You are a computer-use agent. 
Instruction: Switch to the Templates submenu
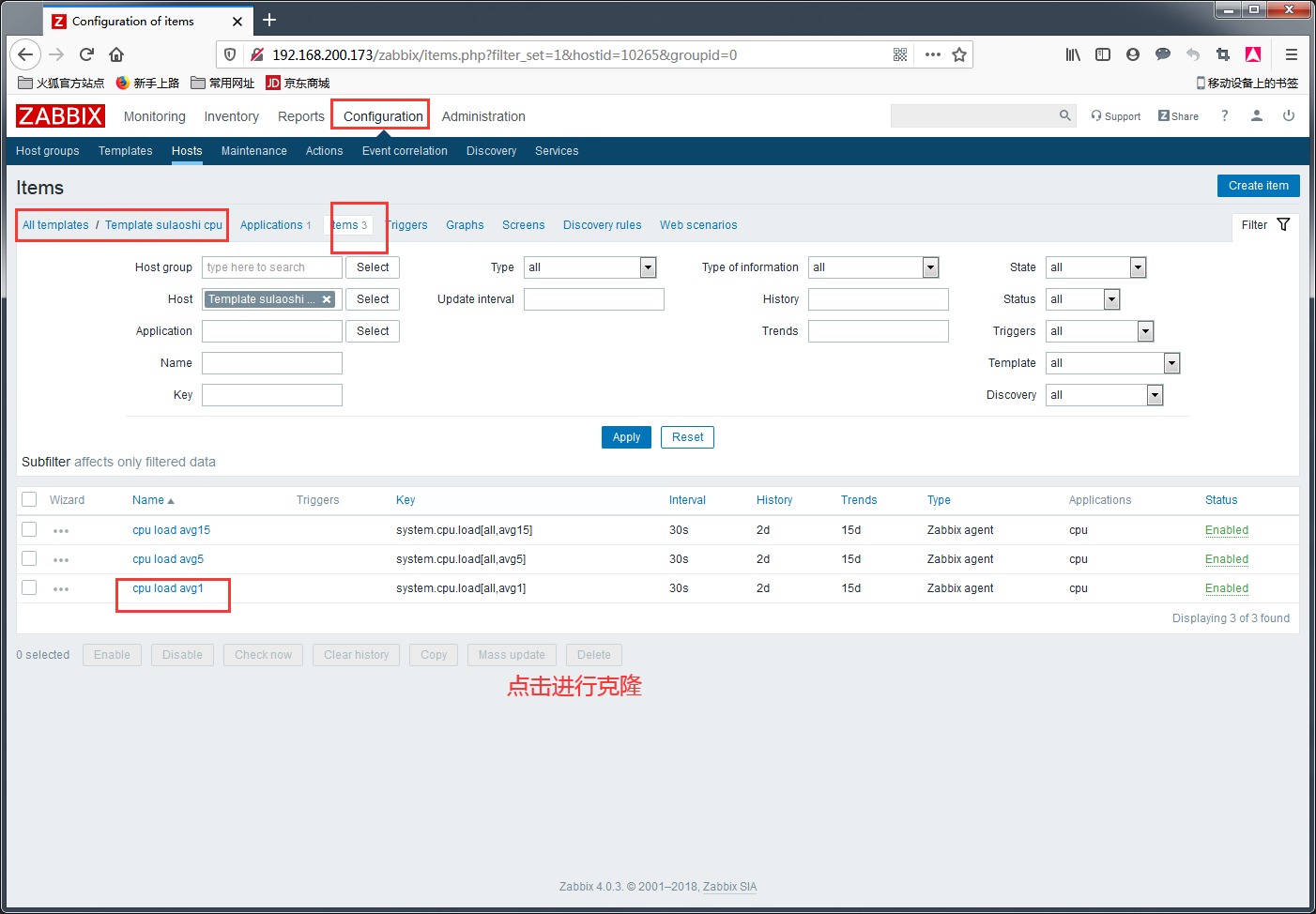tap(126, 151)
